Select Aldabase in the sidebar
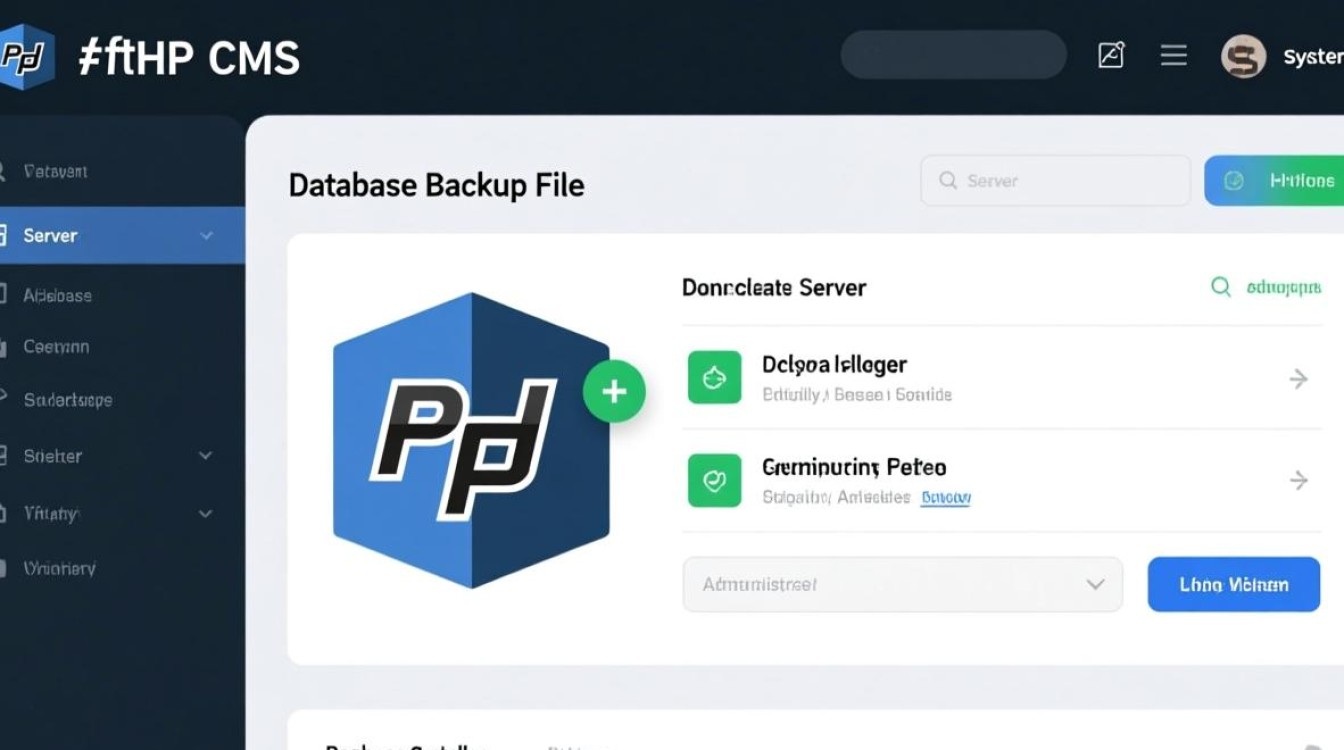The image size is (1344, 750). (58, 295)
